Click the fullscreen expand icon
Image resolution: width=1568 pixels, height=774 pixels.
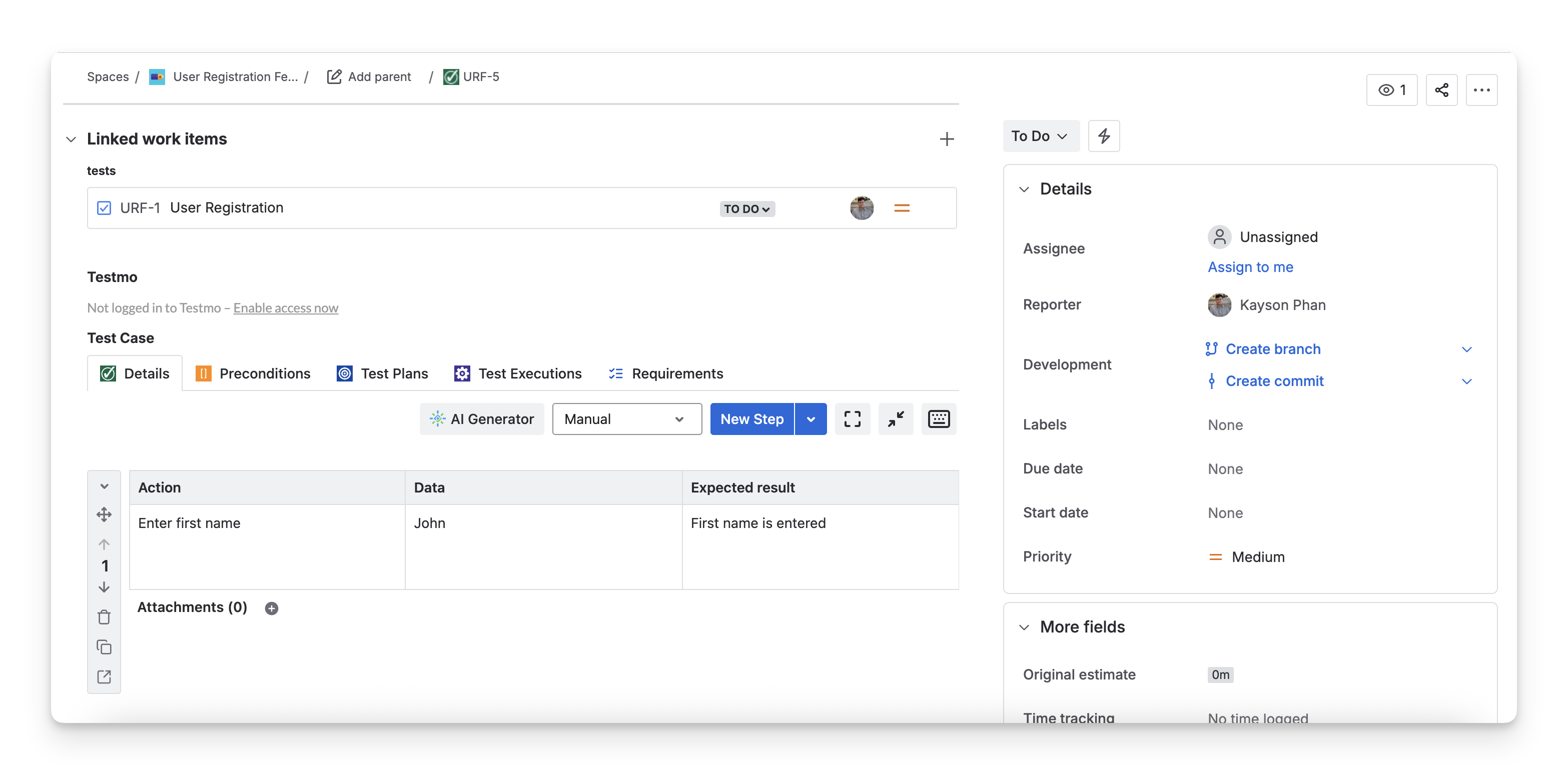point(852,418)
